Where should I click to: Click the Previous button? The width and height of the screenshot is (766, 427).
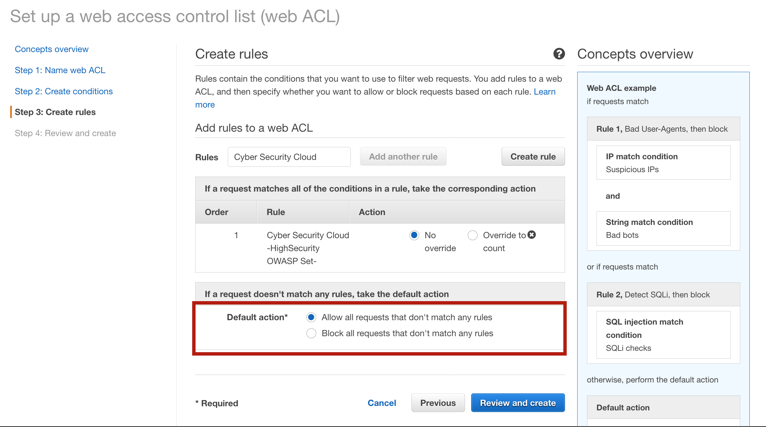coord(438,403)
